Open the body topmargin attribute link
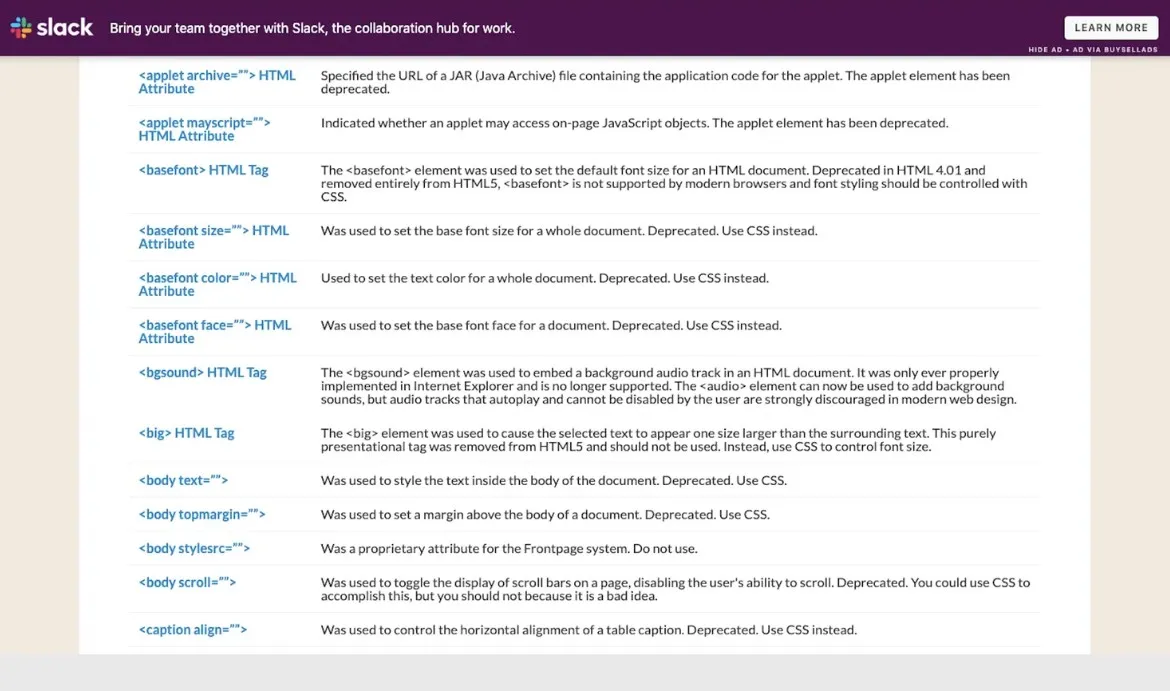Screen dimensions: 1170x691 (201, 514)
